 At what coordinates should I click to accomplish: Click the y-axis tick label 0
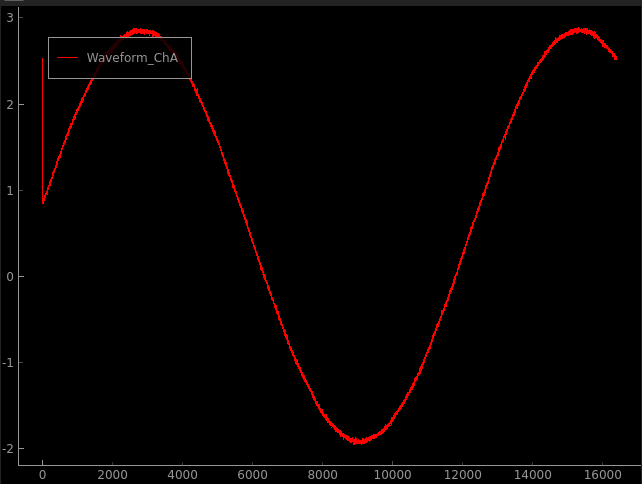point(9,276)
